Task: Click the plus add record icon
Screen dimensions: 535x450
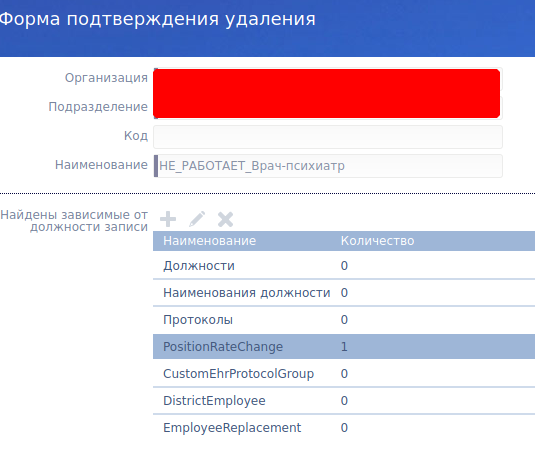Action: coord(168,219)
